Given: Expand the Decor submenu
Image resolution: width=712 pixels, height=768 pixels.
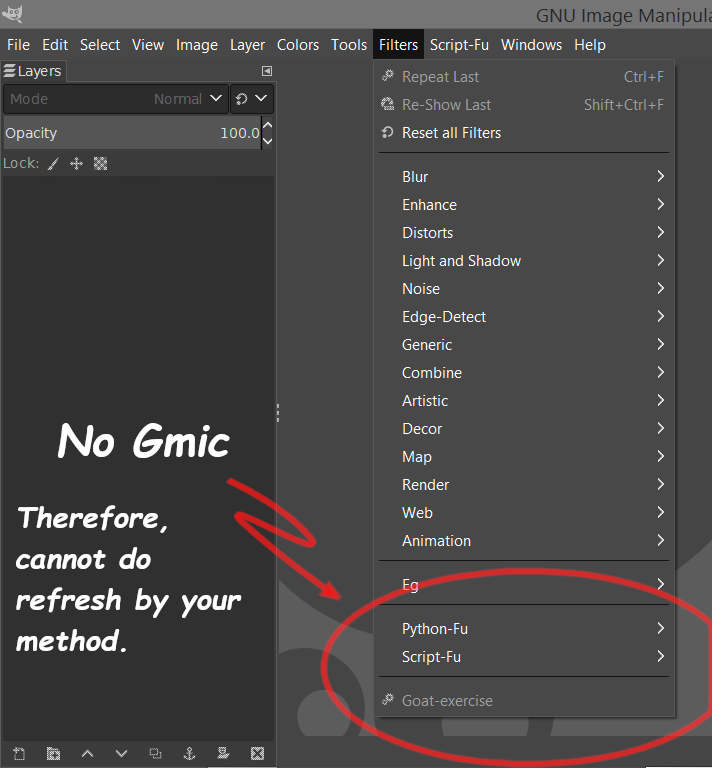Looking at the screenshot, I should coord(524,429).
